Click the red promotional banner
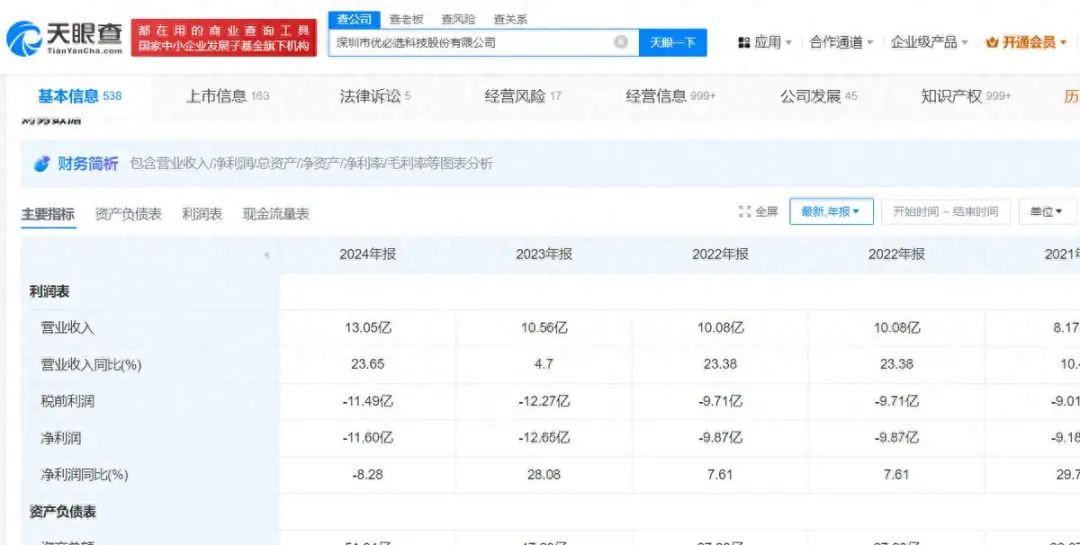1080x545 pixels. [x=223, y=39]
